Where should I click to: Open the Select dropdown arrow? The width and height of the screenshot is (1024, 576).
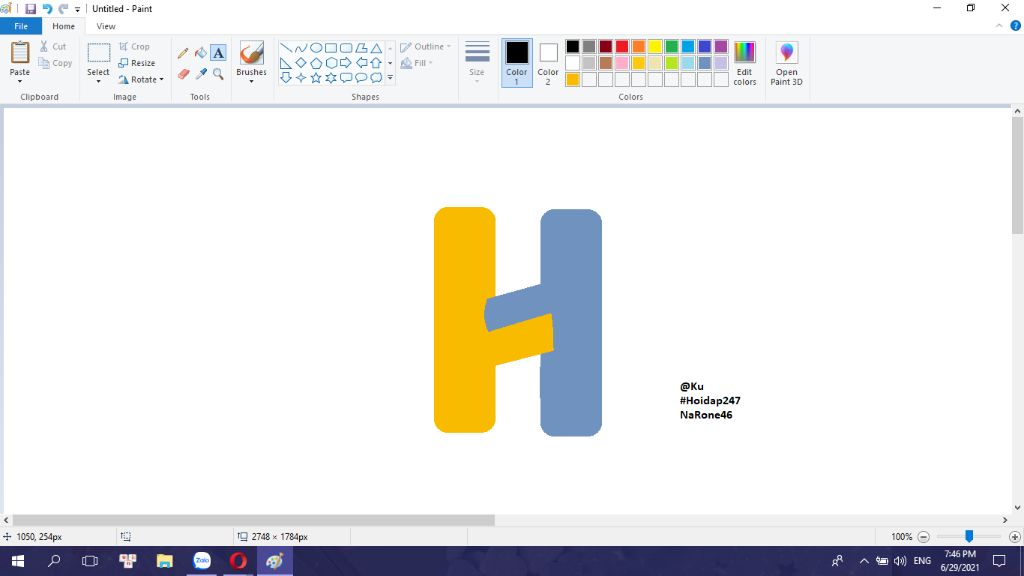coord(98,82)
